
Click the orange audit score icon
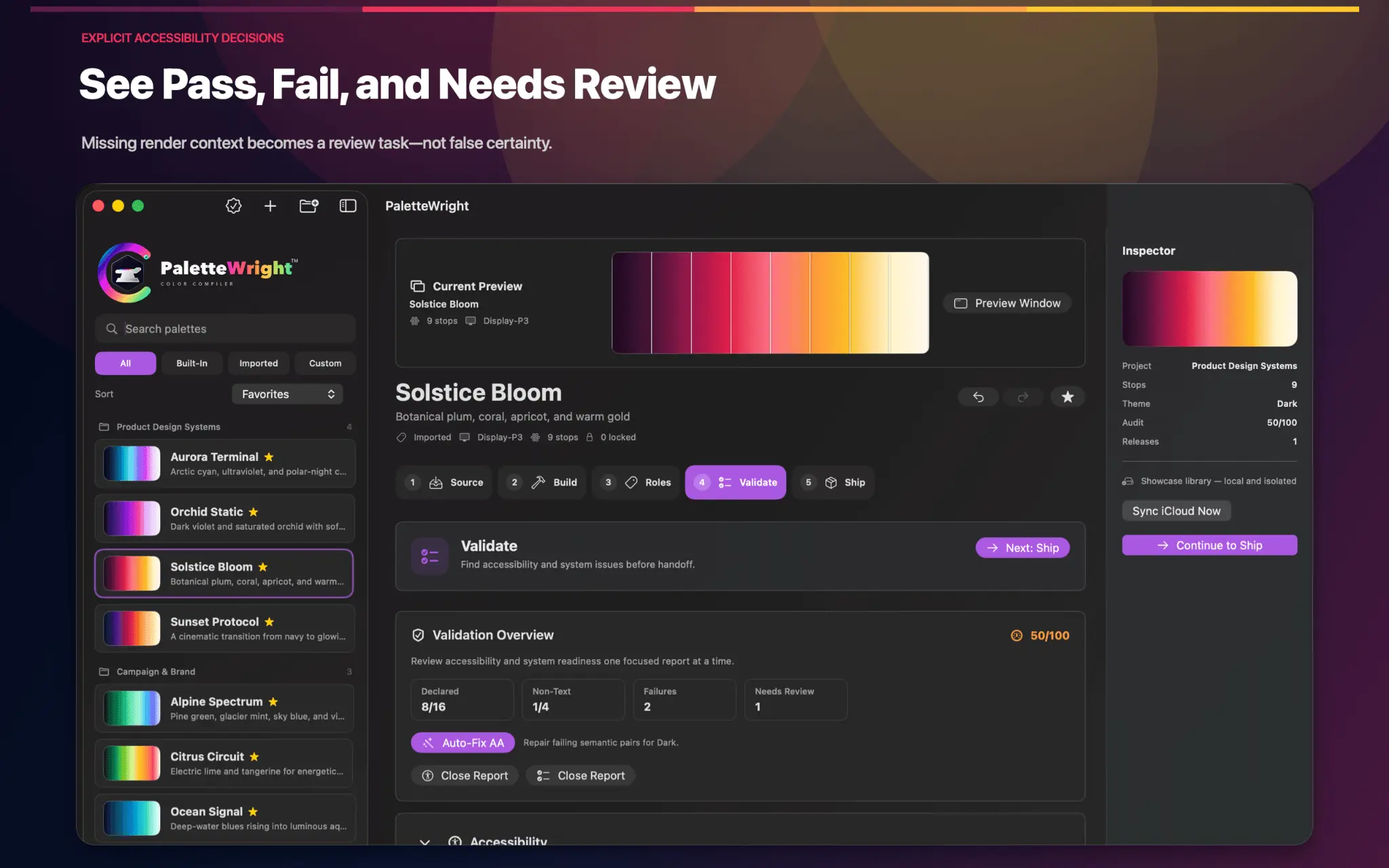(x=1017, y=635)
